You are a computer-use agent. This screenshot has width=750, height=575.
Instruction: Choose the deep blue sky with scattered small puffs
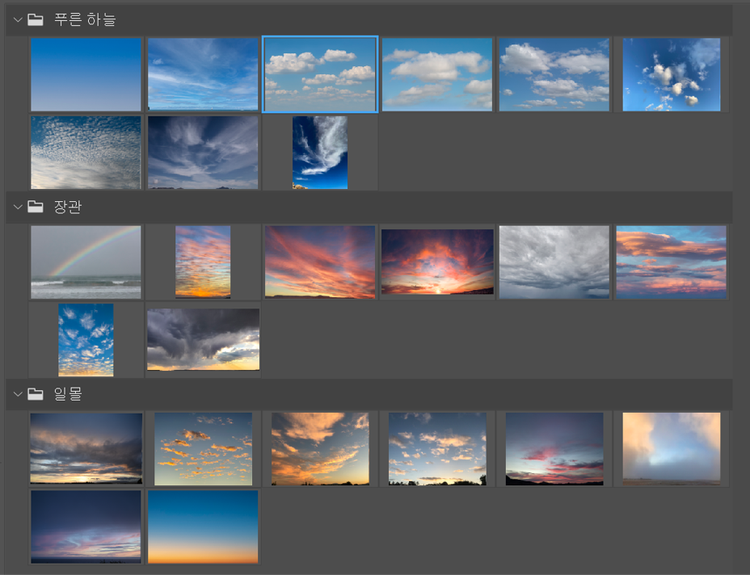tap(671, 75)
